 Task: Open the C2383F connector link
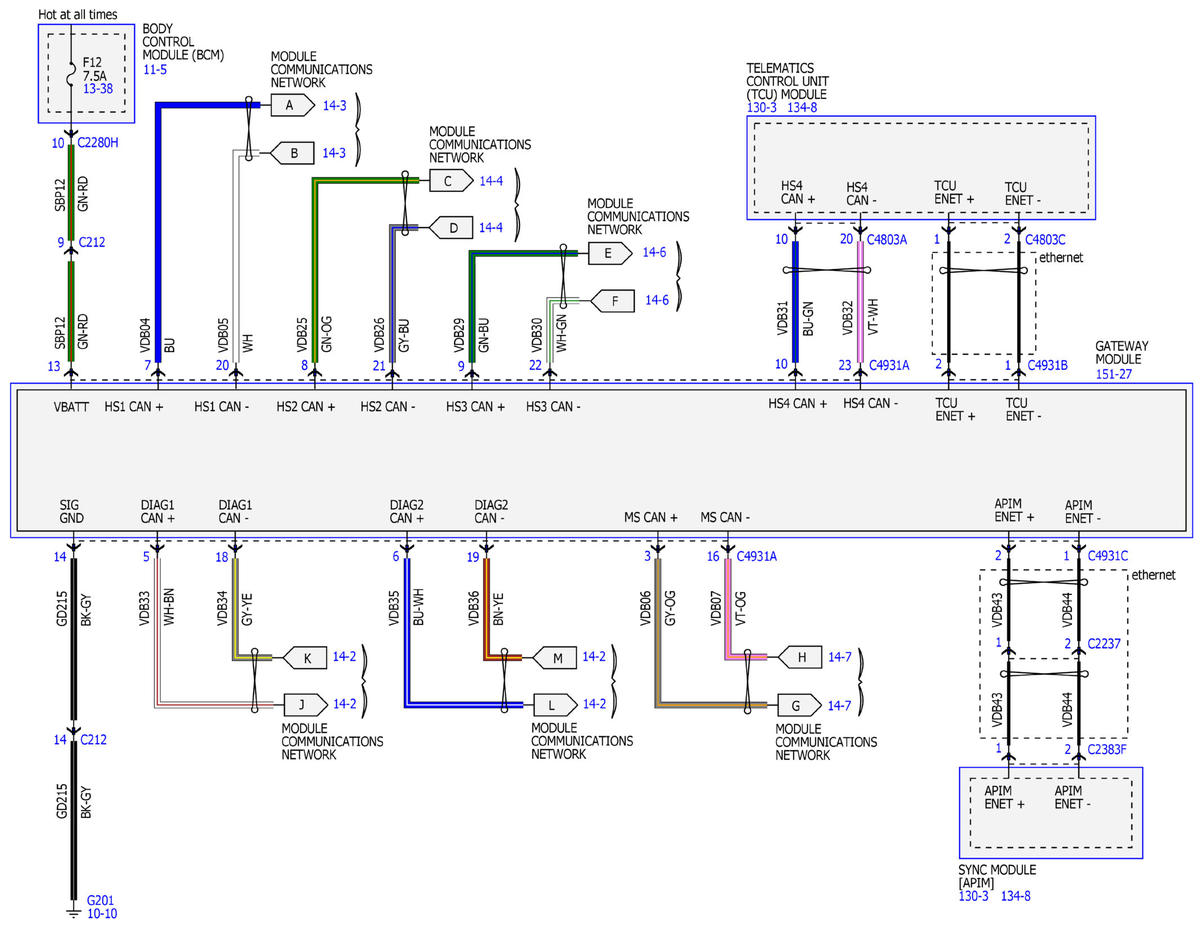(x=1107, y=749)
